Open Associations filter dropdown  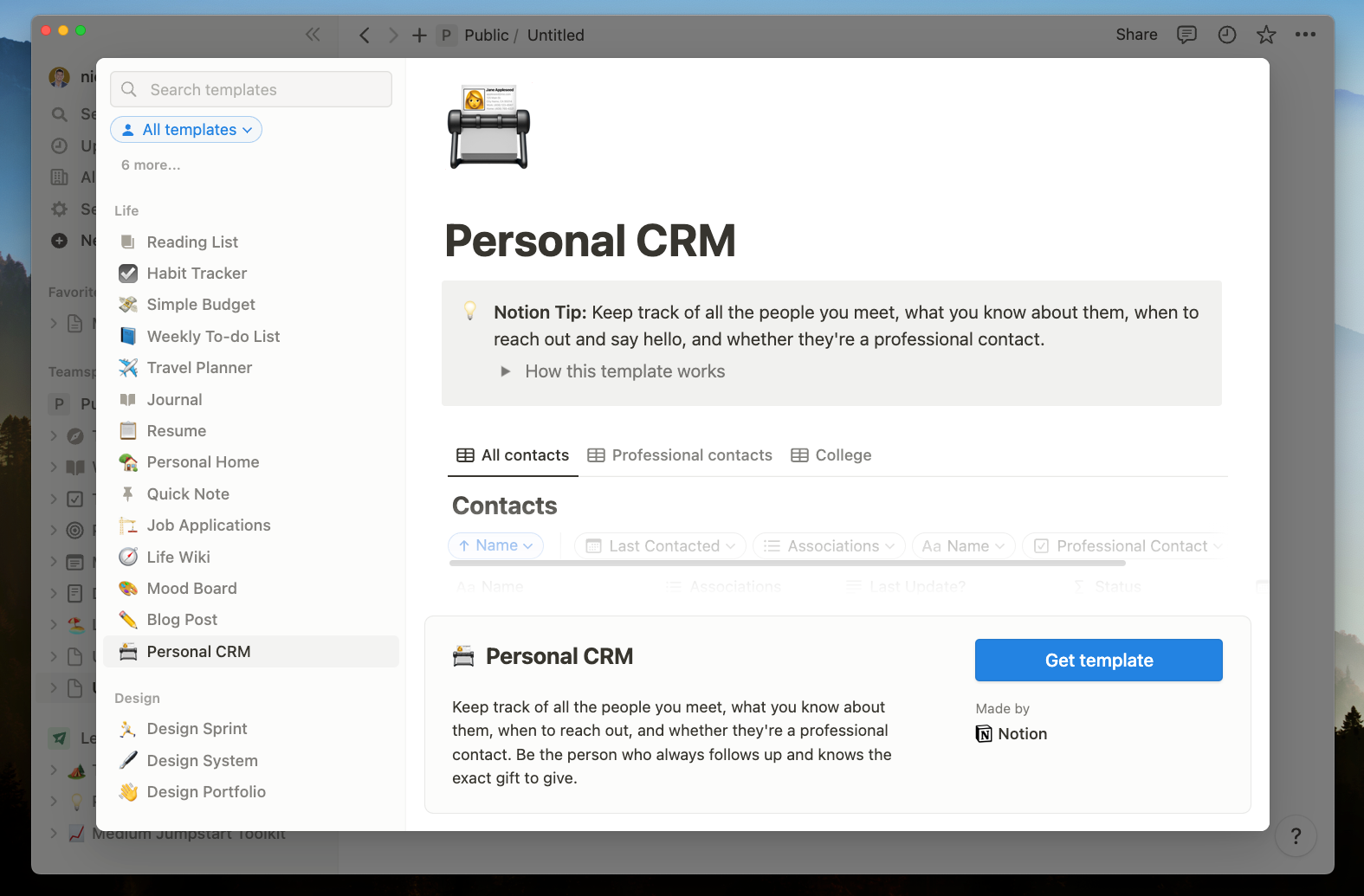tap(830, 545)
